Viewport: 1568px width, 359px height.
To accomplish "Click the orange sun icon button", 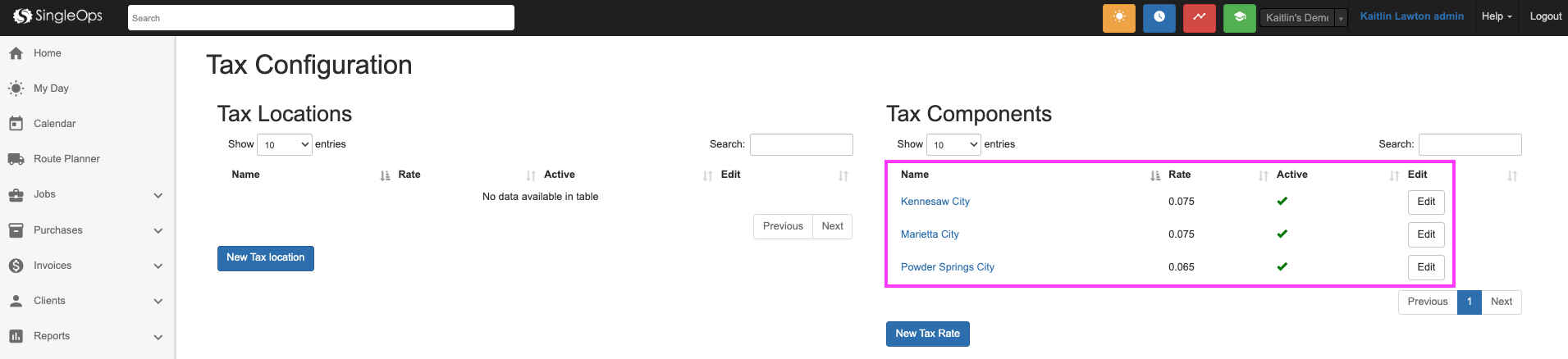I will [1118, 17].
